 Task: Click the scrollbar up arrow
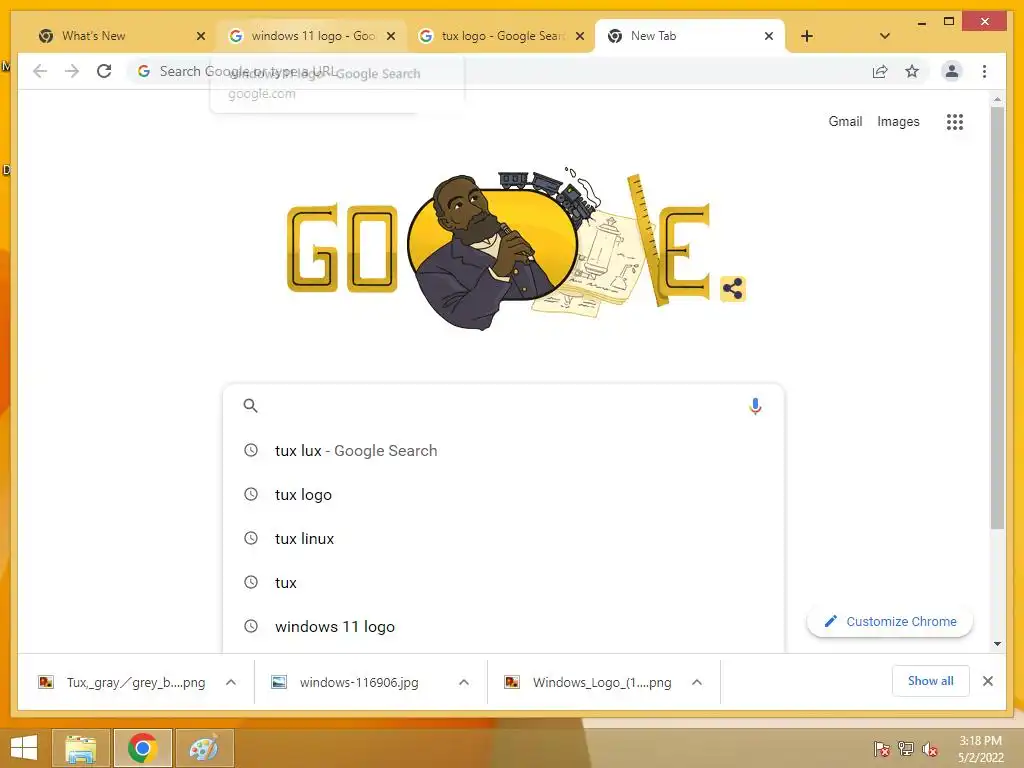click(997, 99)
